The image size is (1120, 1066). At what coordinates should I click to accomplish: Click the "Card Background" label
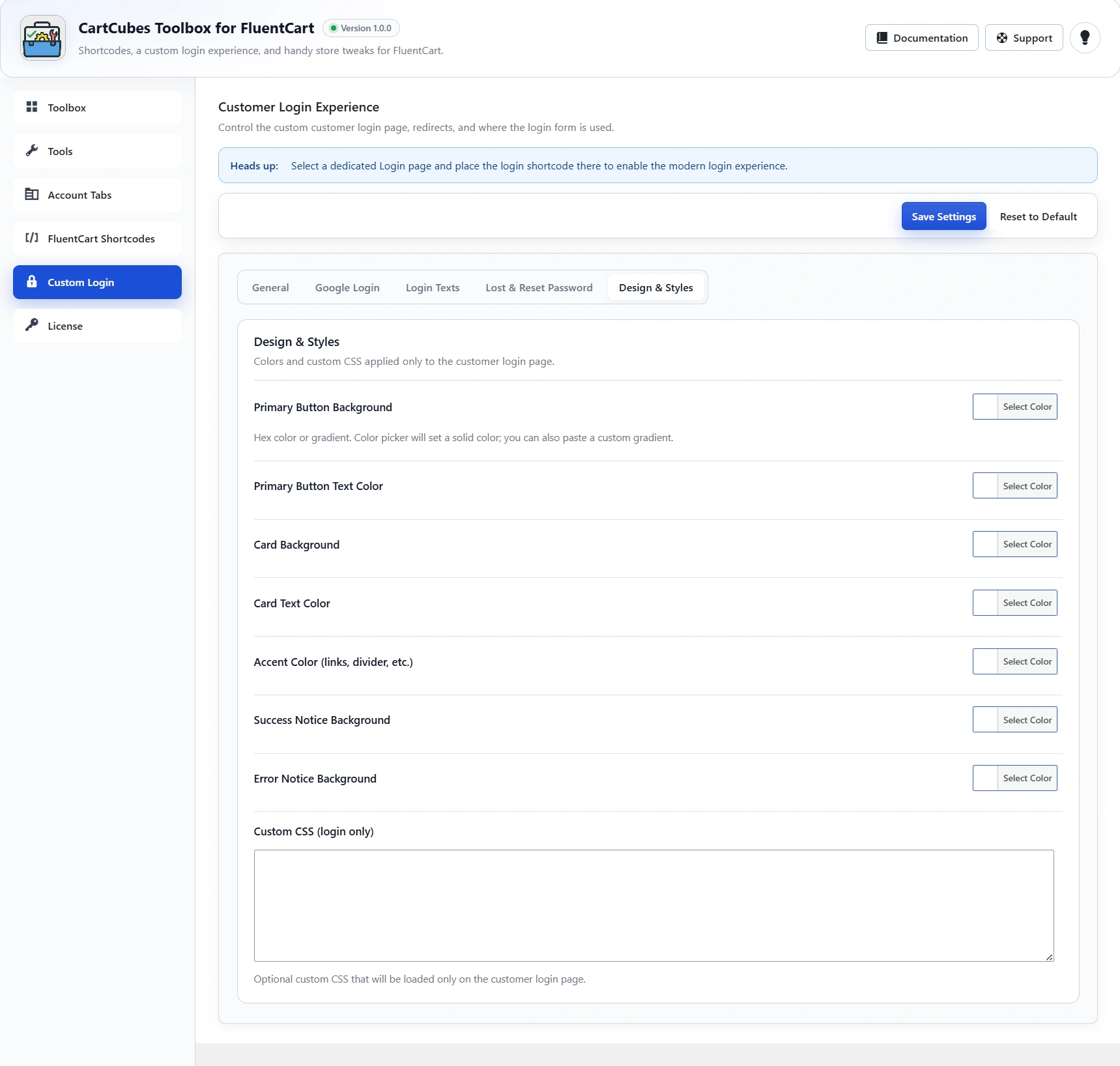[296, 545]
